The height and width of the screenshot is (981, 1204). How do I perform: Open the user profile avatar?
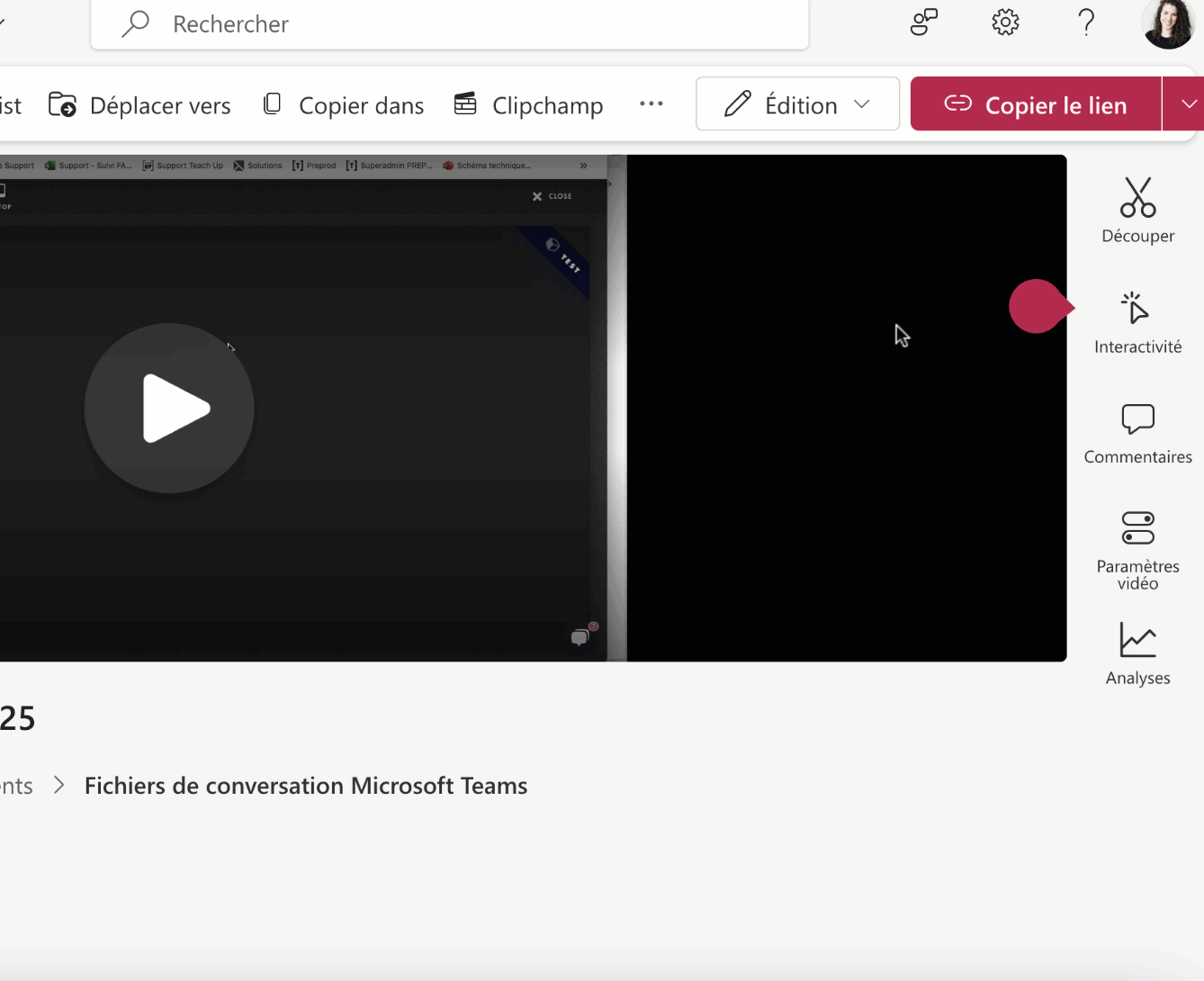(1168, 22)
